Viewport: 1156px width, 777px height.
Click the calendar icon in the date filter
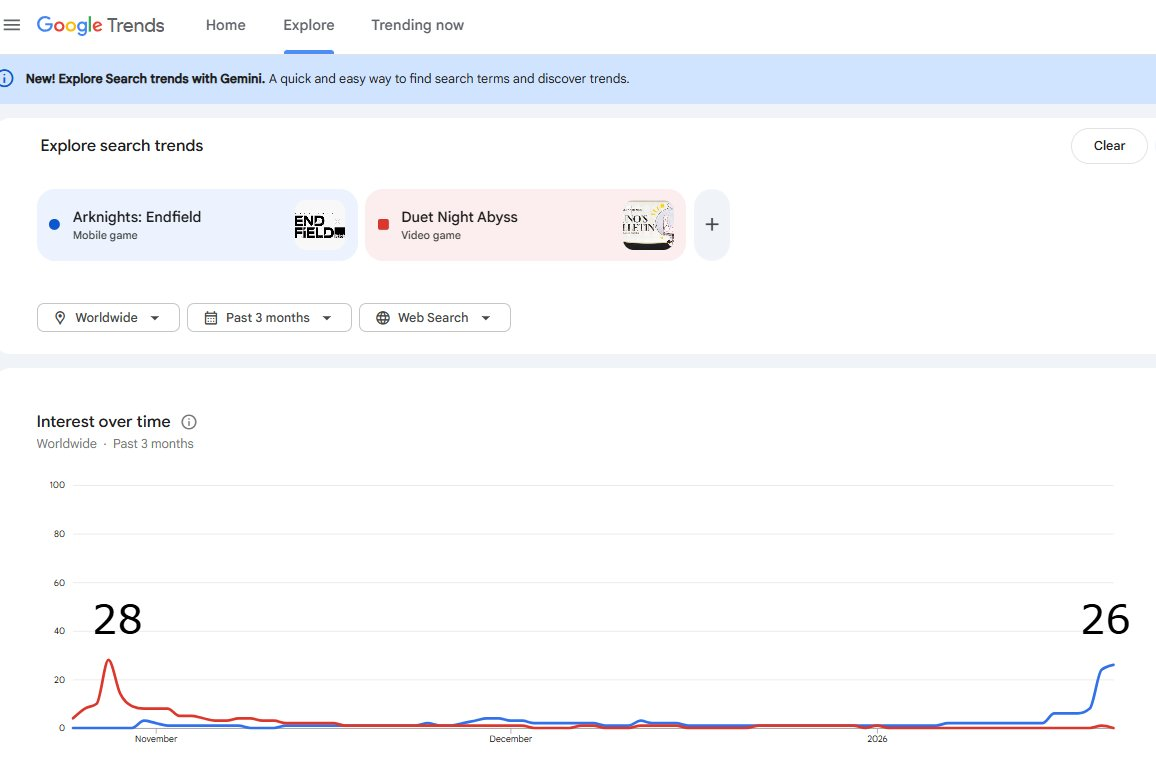pyautogui.click(x=211, y=318)
